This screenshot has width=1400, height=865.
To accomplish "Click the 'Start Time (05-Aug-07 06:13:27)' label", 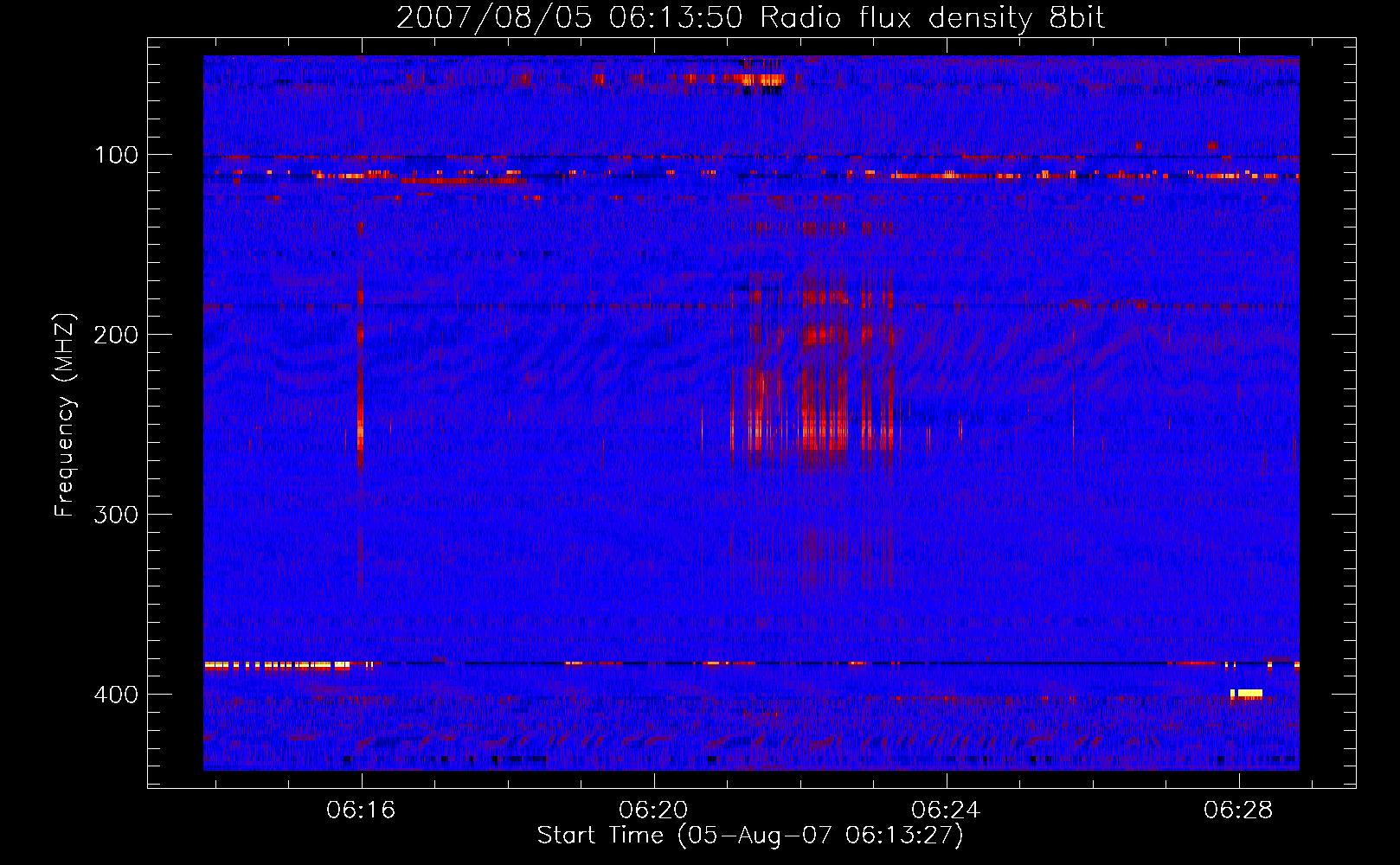I will click(750, 836).
